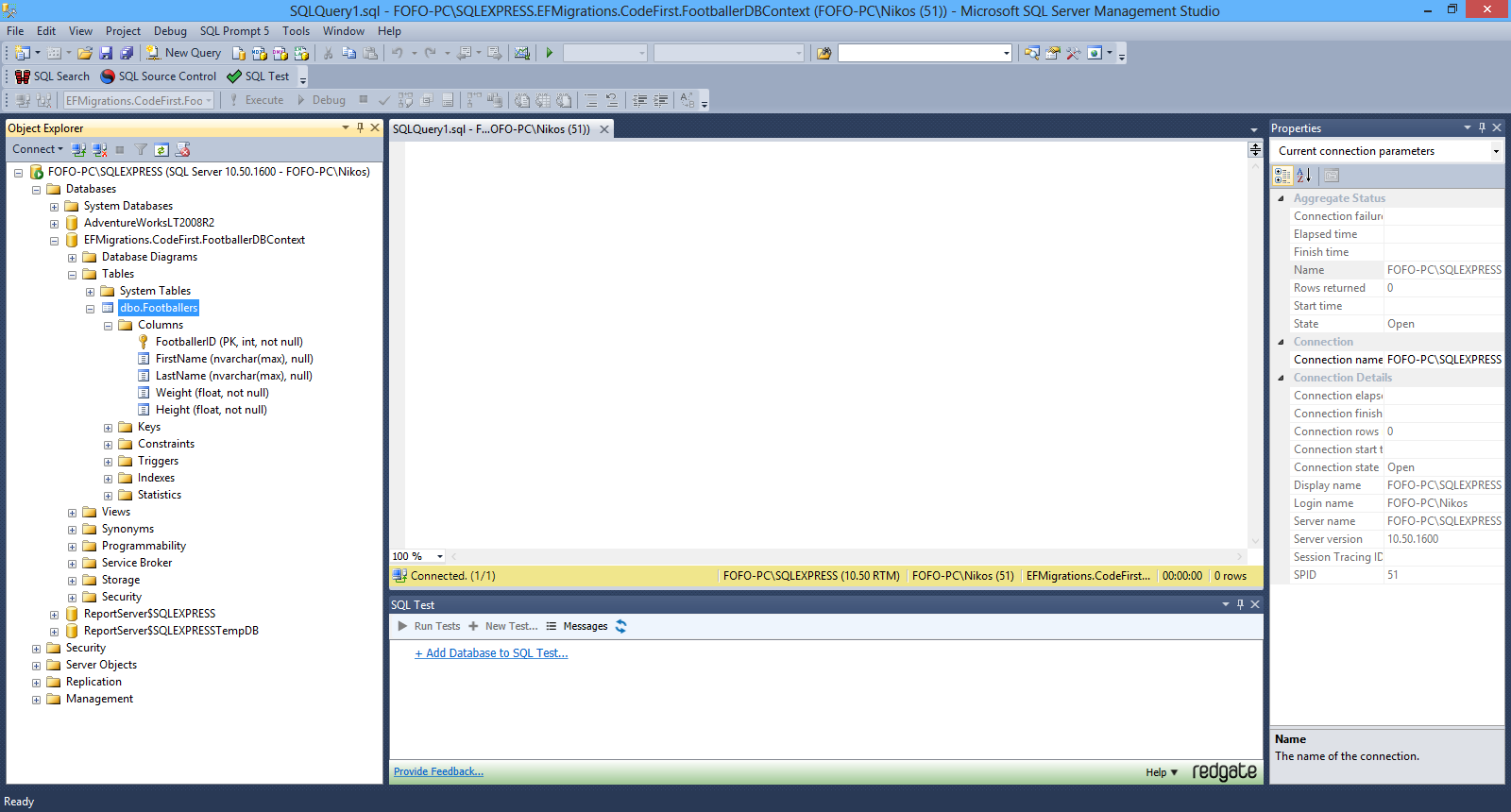Expand the AdventureWorksLT2008R2 database node
Viewport: 1511px width, 812px height.
(54, 224)
